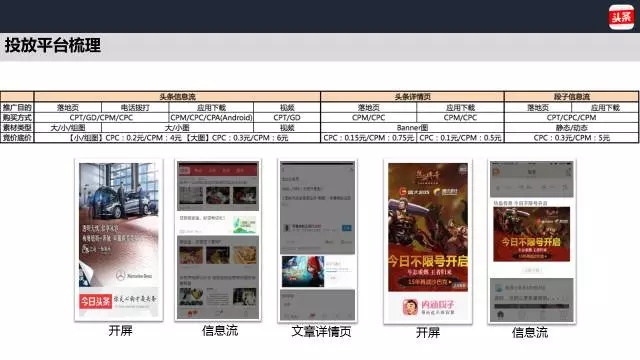The width and height of the screenshot is (640, 360).
Task: Select the news feed phone screenshot
Action: pyautogui.click(x=218, y=240)
